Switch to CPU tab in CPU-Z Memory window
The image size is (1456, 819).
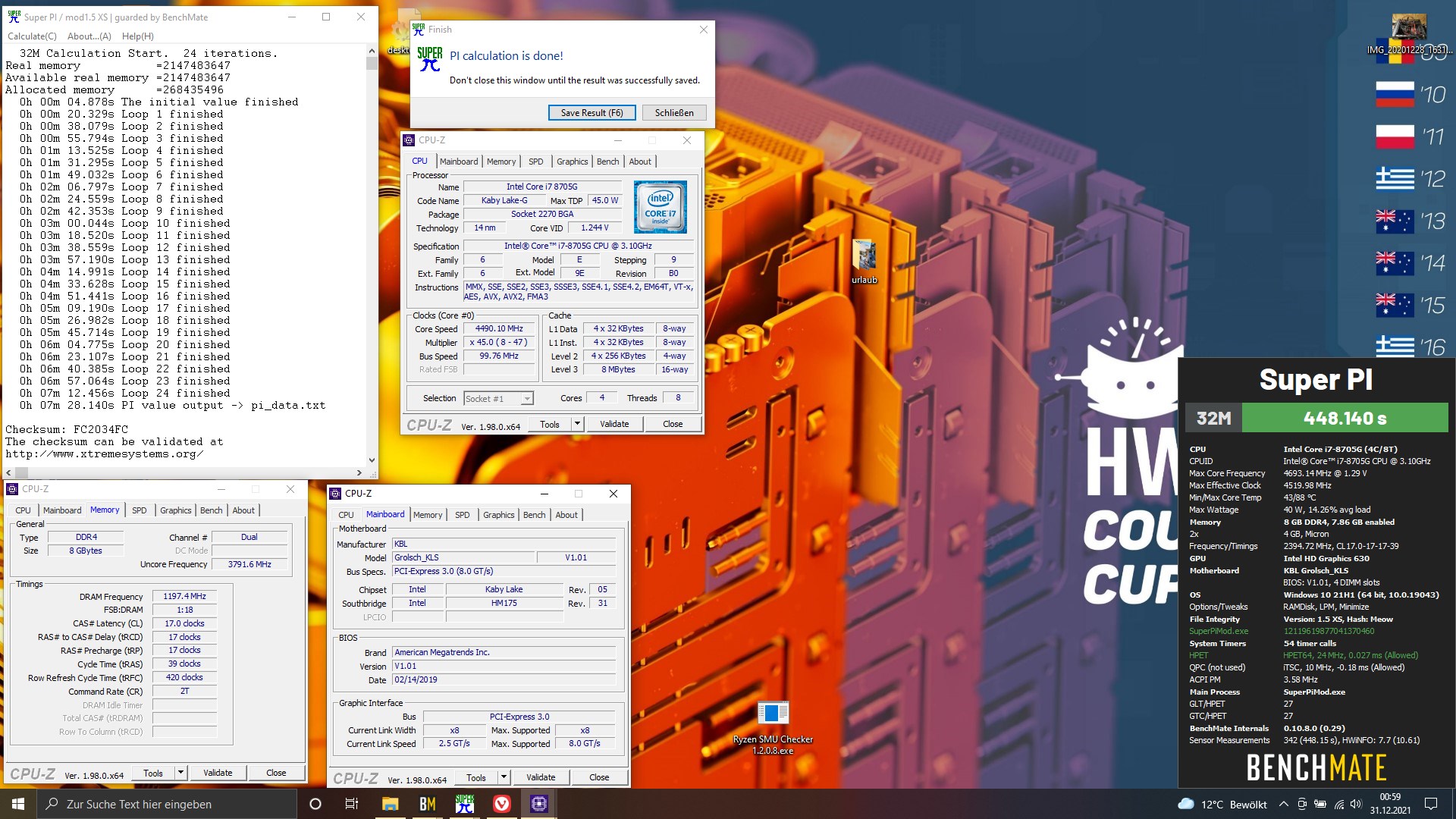point(23,510)
